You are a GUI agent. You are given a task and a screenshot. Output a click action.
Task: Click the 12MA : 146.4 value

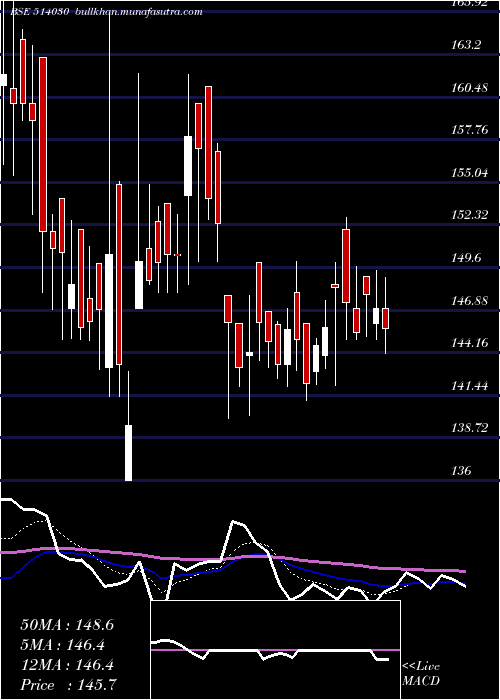coord(67,665)
